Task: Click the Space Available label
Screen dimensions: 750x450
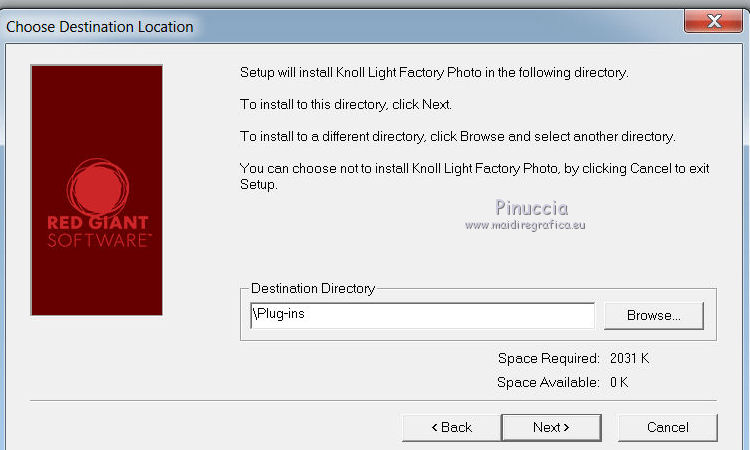Action: [x=548, y=382]
